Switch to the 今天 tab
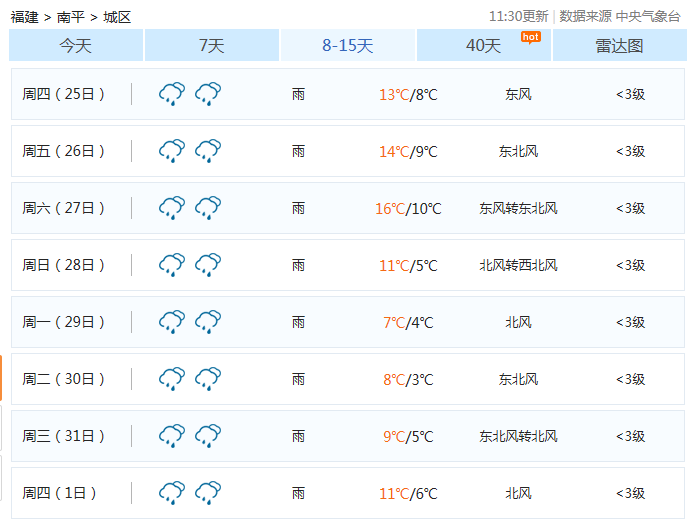 (76, 46)
